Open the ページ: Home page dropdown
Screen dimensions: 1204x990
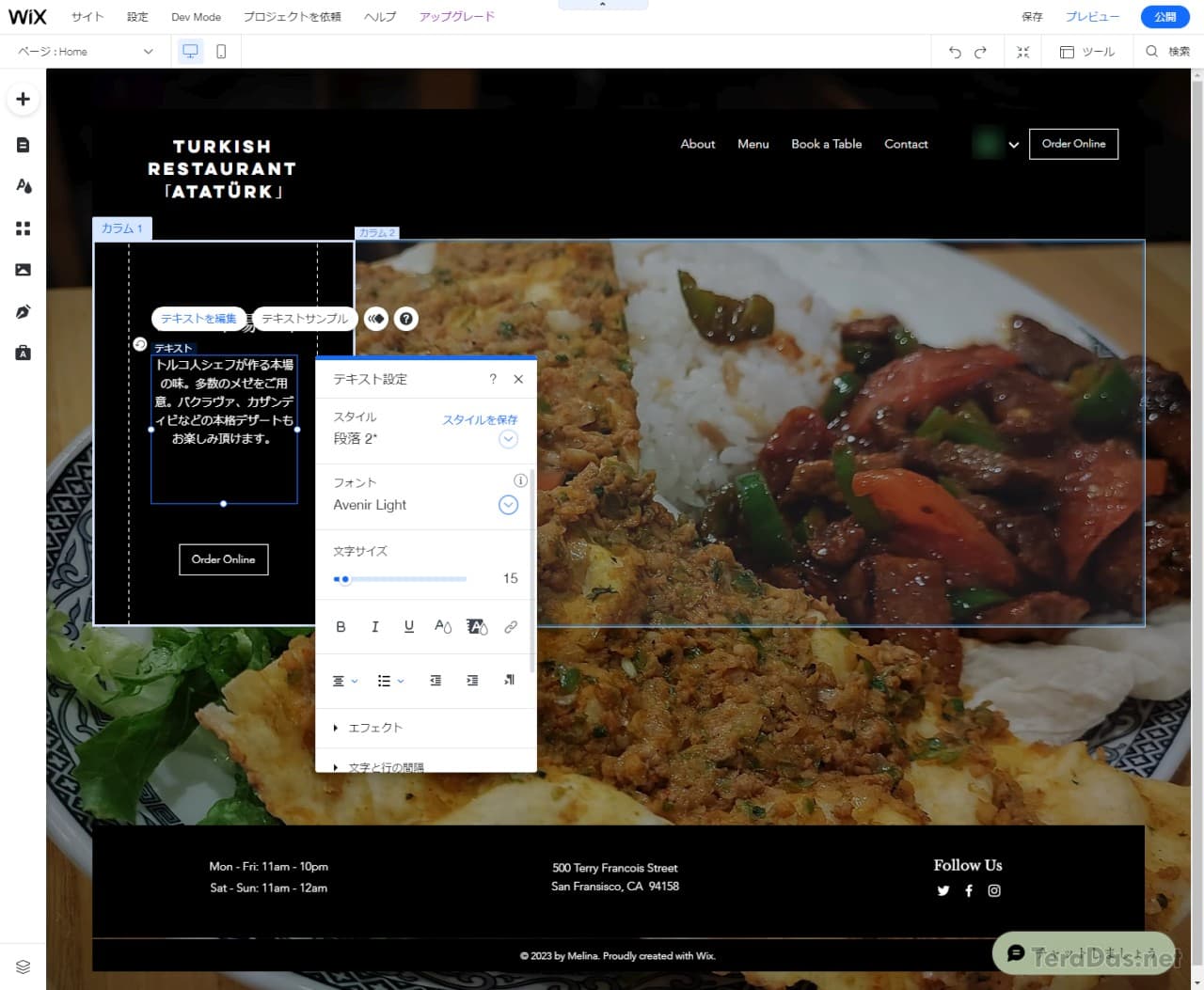86,52
